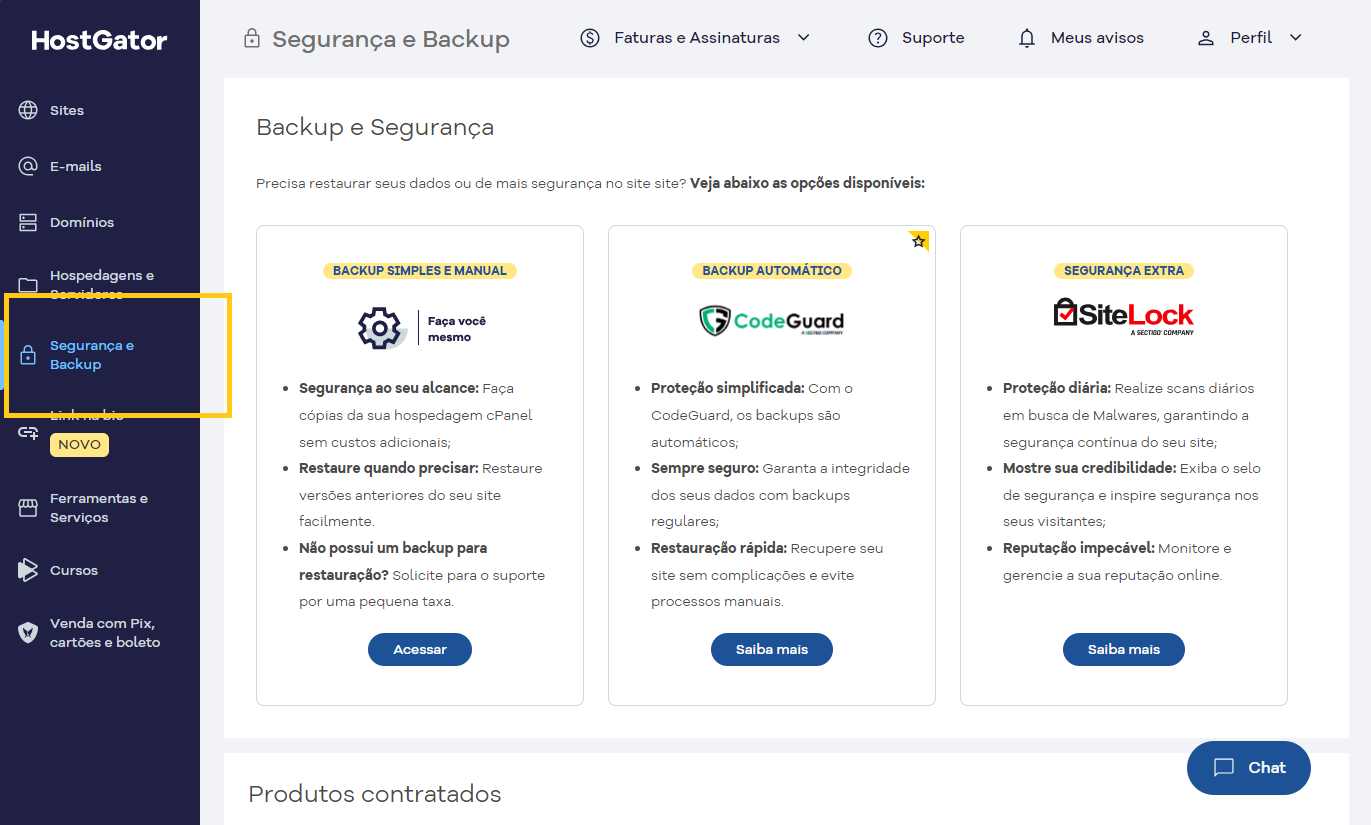Click the SiteLock logo
Viewport: 1371px width, 825px height.
click(1124, 316)
